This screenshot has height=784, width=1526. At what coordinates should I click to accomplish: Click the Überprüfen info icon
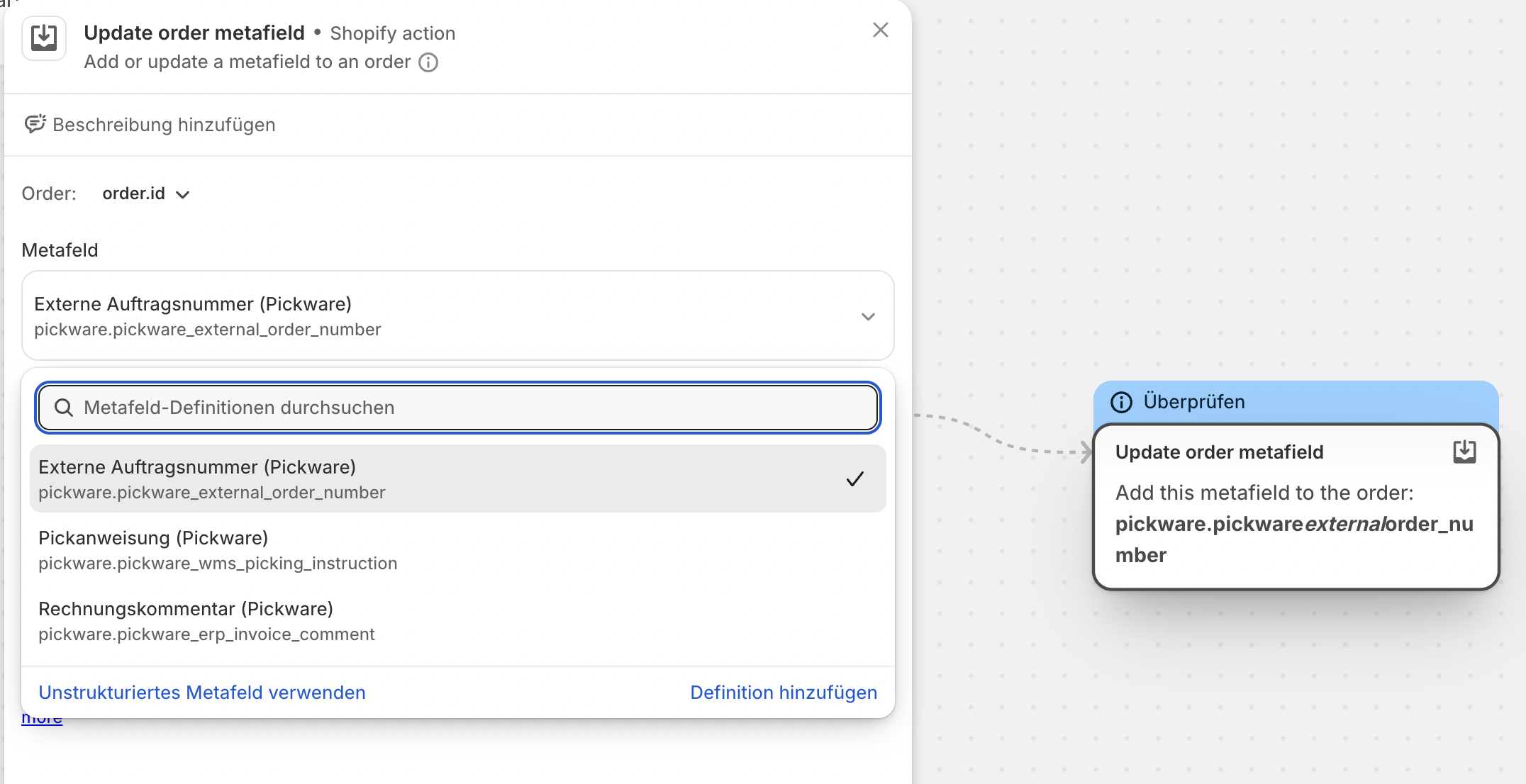(x=1121, y=402)
